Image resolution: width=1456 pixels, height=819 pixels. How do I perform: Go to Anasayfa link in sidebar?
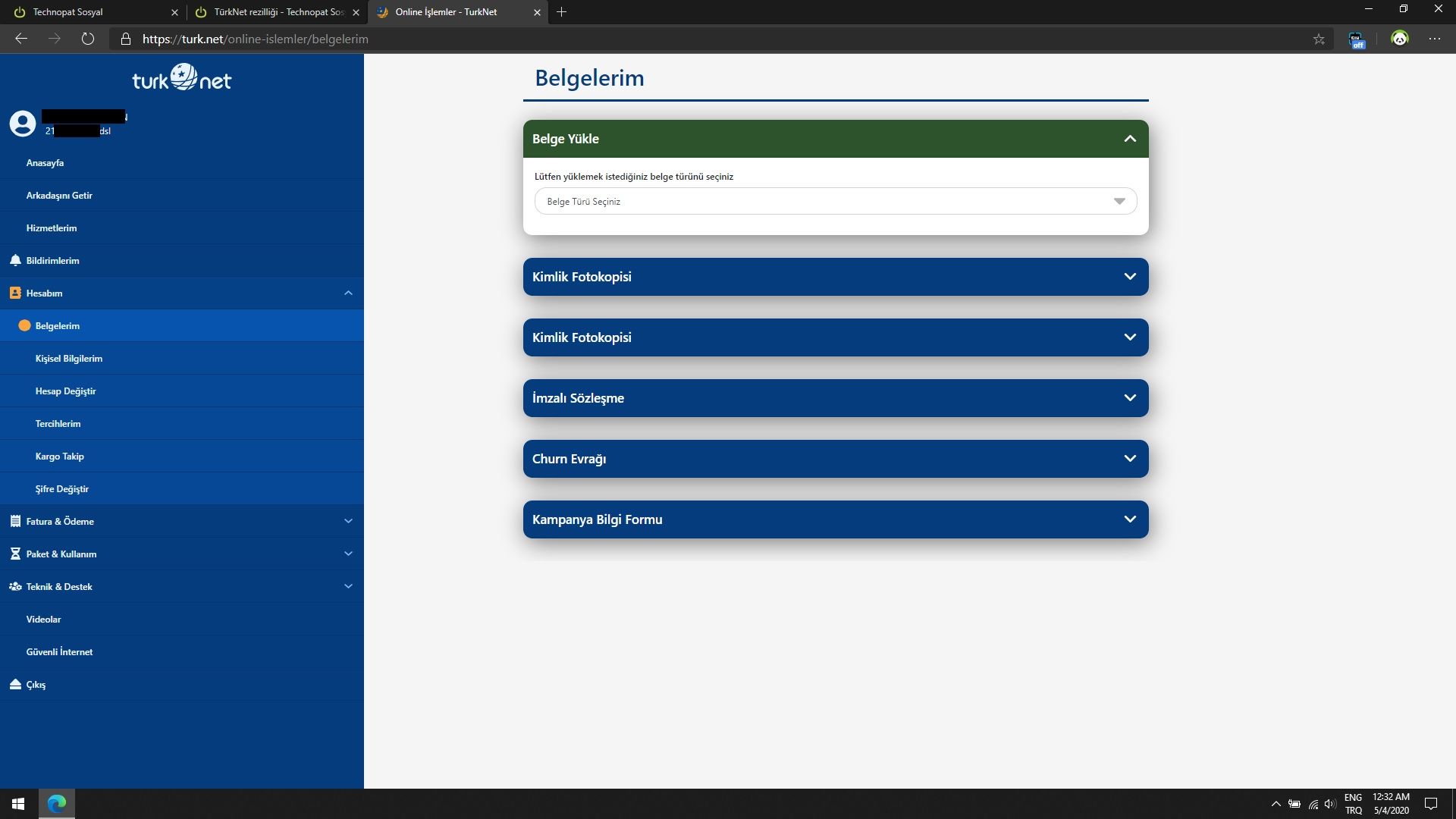coord(45,163)
